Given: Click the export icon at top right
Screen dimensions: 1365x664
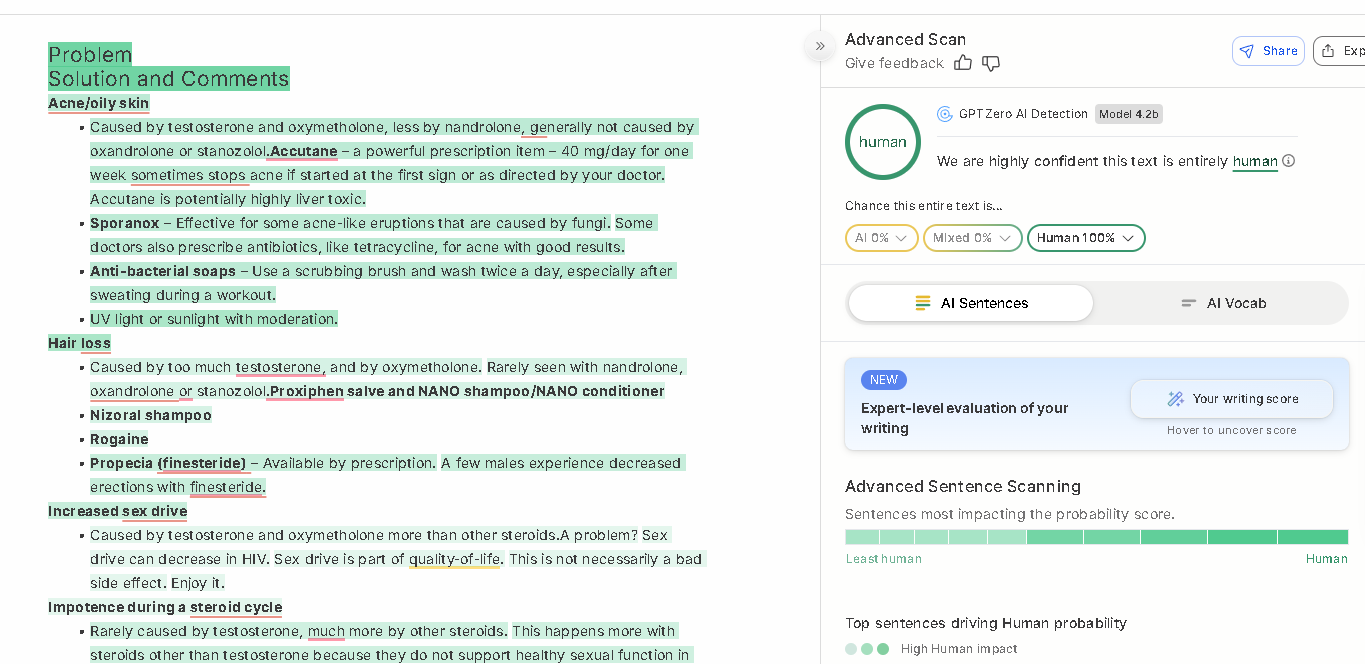Looking at the screenshot, I should pos(1328,51).
